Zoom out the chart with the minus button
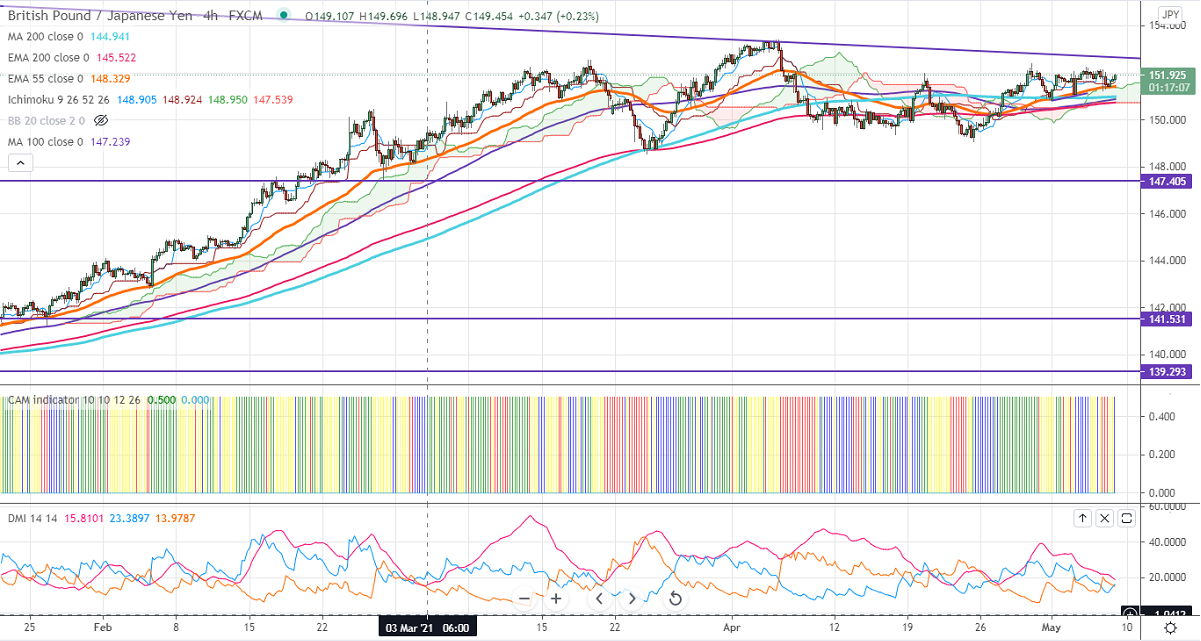The height and width of the screenshot is (641, 1201). point(524,599)
